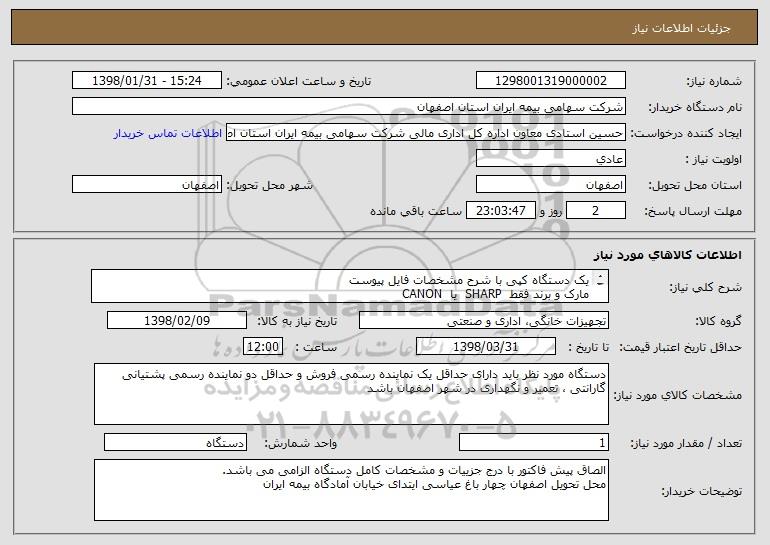Open the buyer contact info link
This screenshot has height=545, width=770.
[168, 133]
